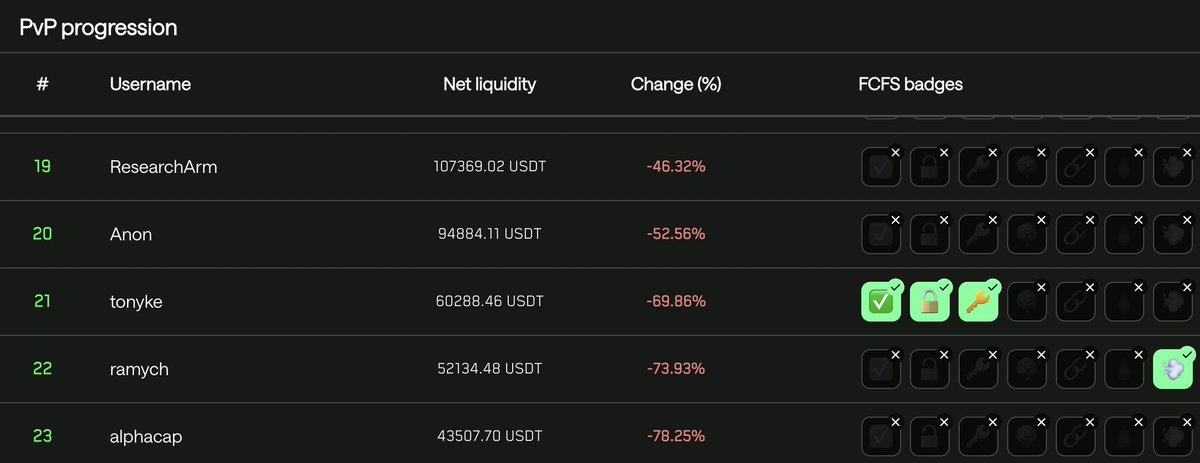Click alphacap's locked checkmark badge
The height and width of the screenshot is (463, 1200).
[x=881, y=436]
